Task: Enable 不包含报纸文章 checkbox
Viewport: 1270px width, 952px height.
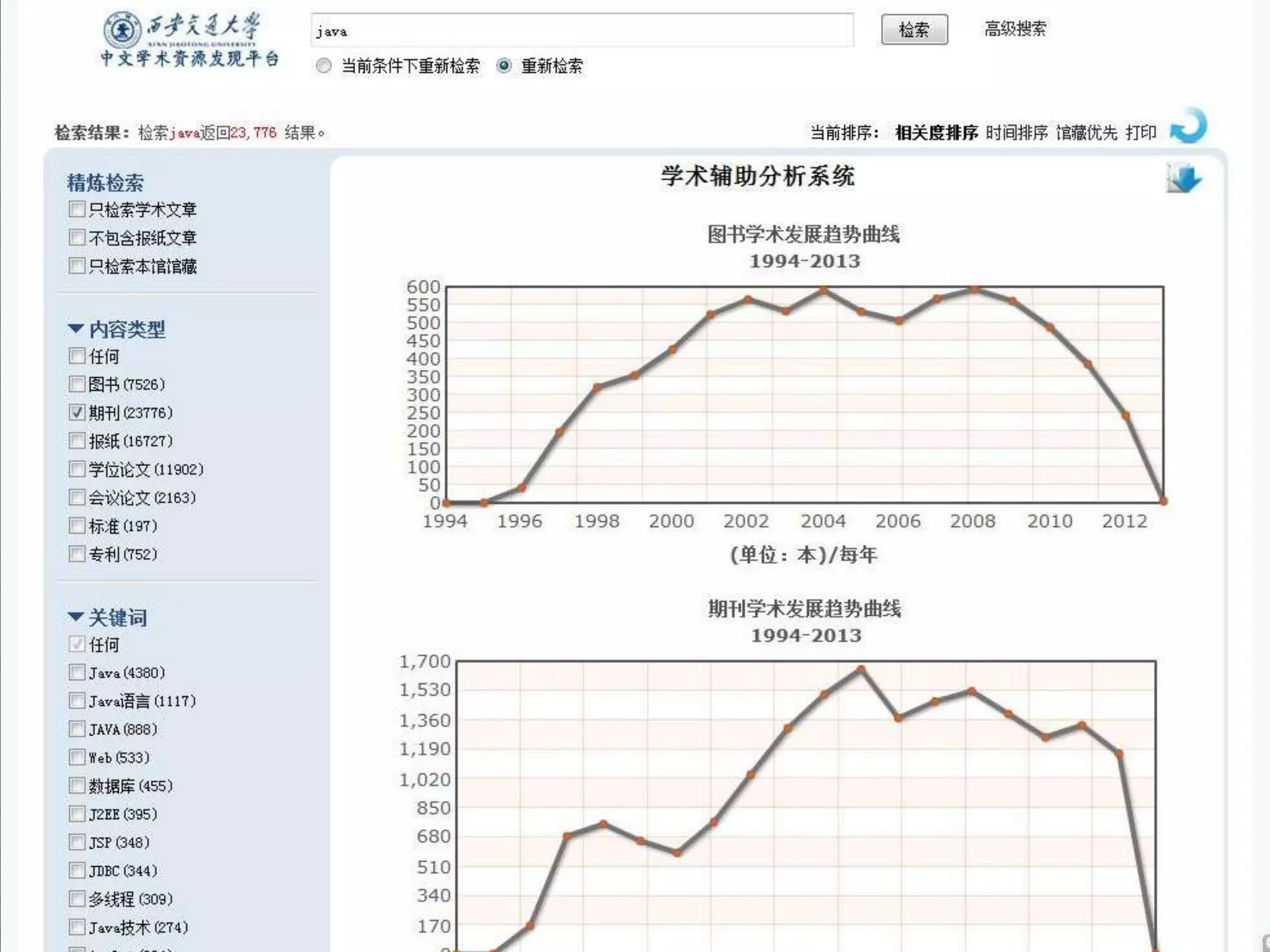Action: coord(77,237)
